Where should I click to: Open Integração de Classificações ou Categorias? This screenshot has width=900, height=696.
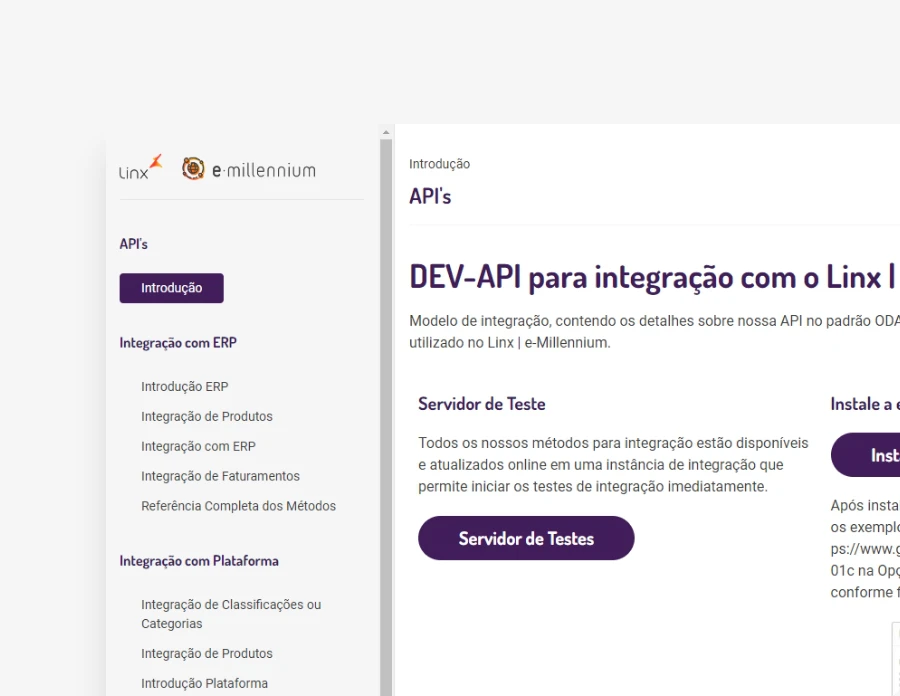[x=231, y=614]
